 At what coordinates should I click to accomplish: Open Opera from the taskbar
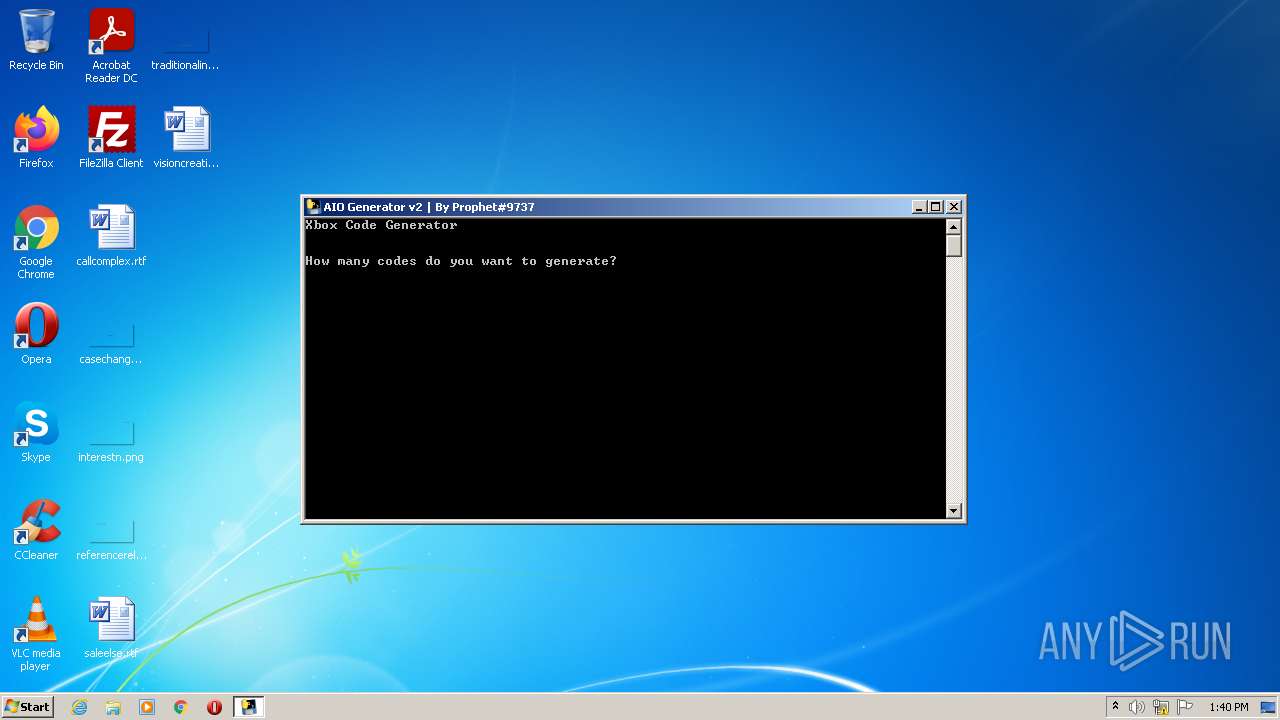pos(214,707)
